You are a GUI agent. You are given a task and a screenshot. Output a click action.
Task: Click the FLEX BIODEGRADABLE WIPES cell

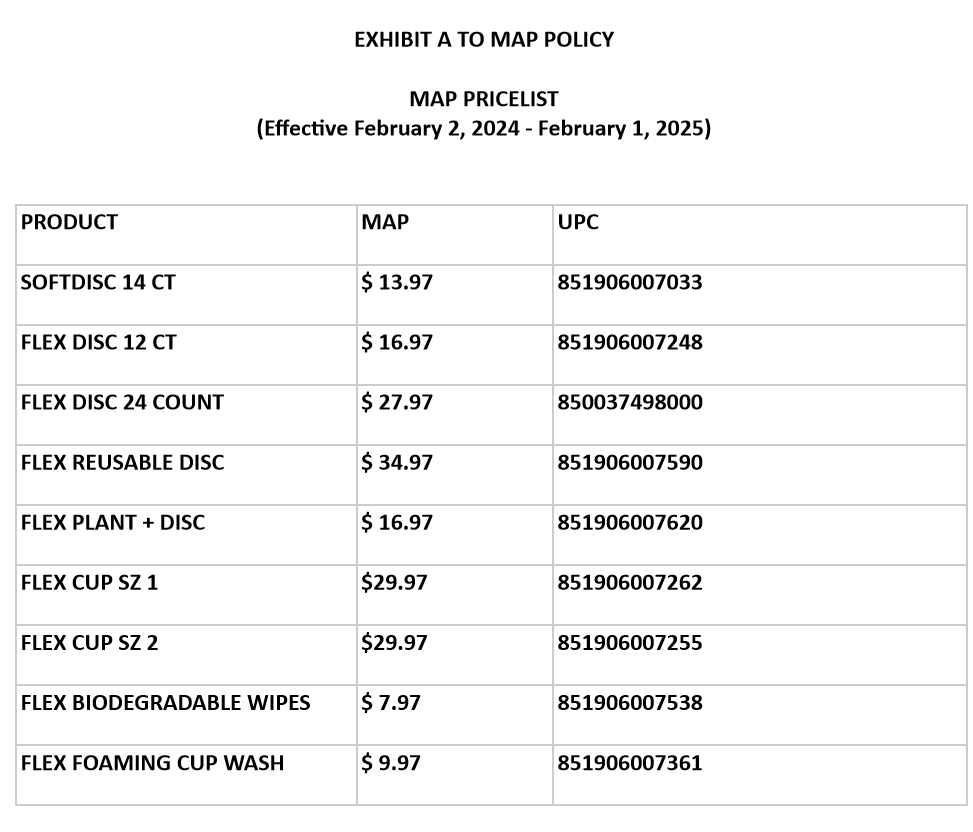pos(165,702)
